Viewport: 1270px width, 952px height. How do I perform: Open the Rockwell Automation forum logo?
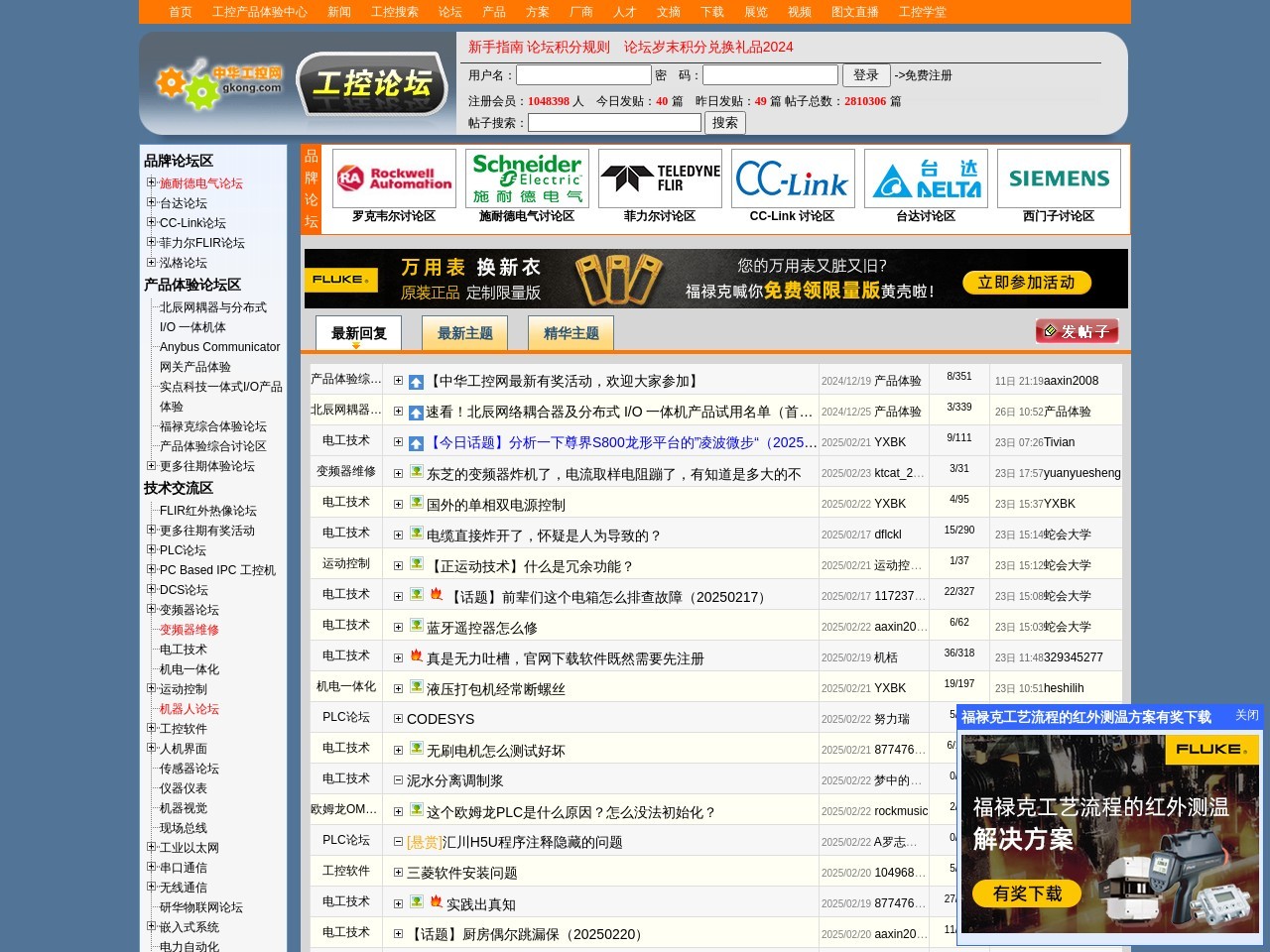tap(394, 178)
